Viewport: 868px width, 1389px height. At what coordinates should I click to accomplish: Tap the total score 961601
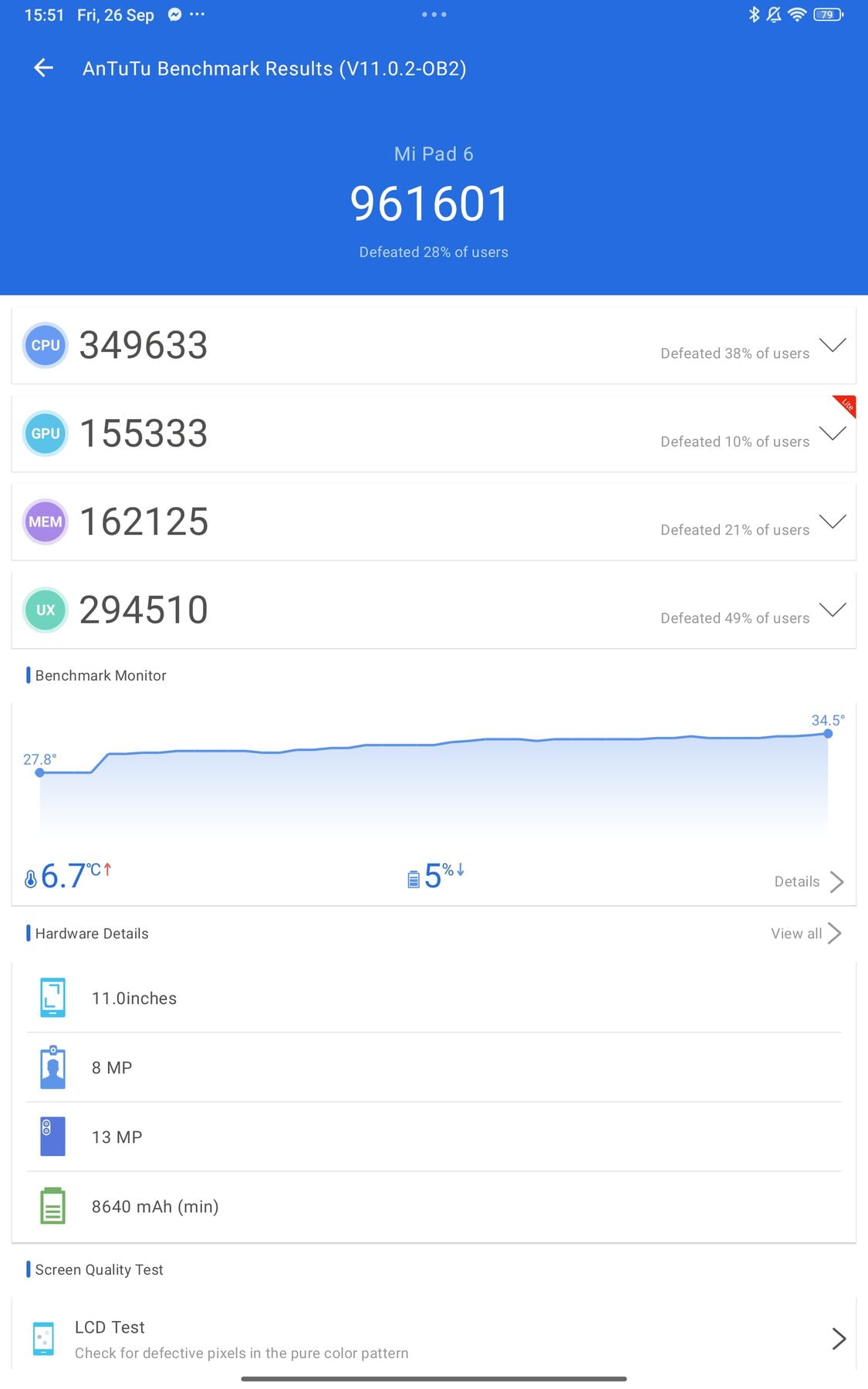click(x=430, y=204)
